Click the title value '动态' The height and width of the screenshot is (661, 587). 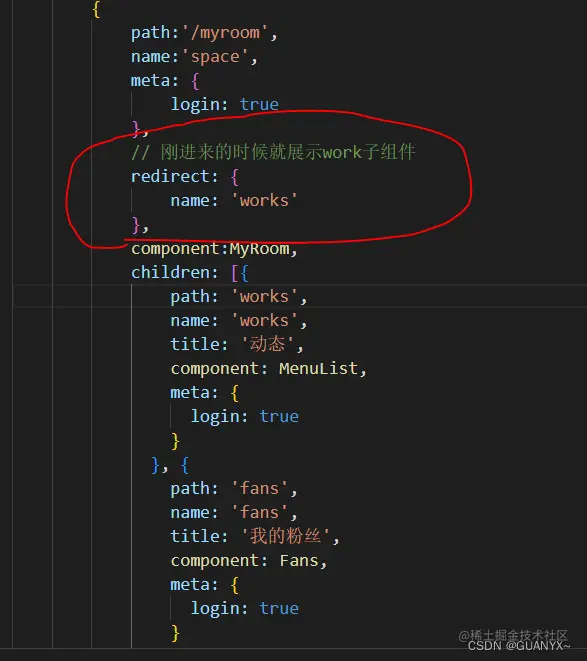(267, 344)
